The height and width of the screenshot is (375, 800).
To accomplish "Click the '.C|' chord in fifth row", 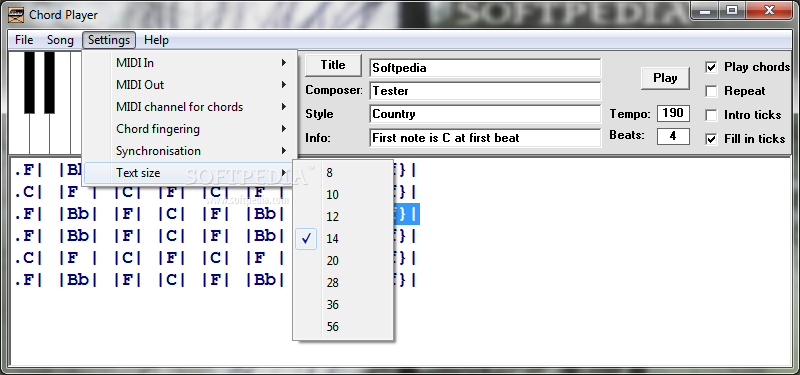I will 29,258.
